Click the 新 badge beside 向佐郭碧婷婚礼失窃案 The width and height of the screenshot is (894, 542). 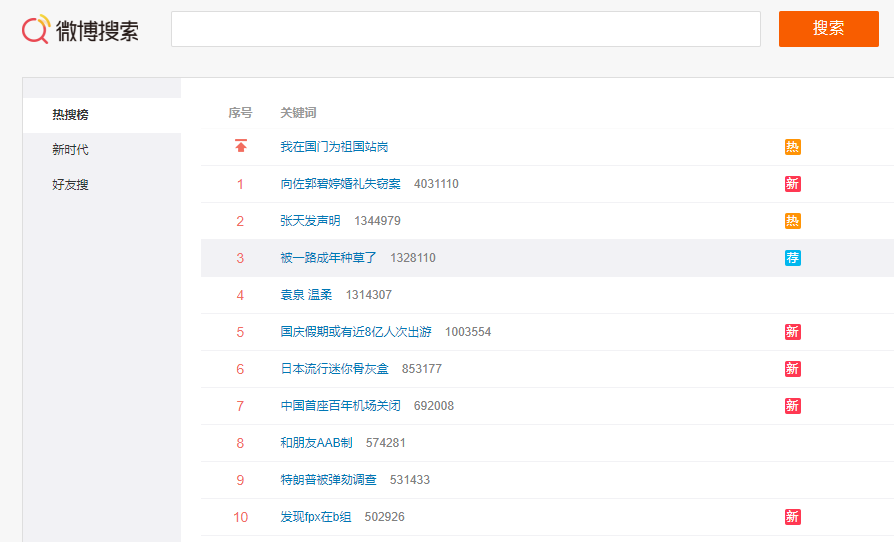pyautogui.click(x=793, y=184)
